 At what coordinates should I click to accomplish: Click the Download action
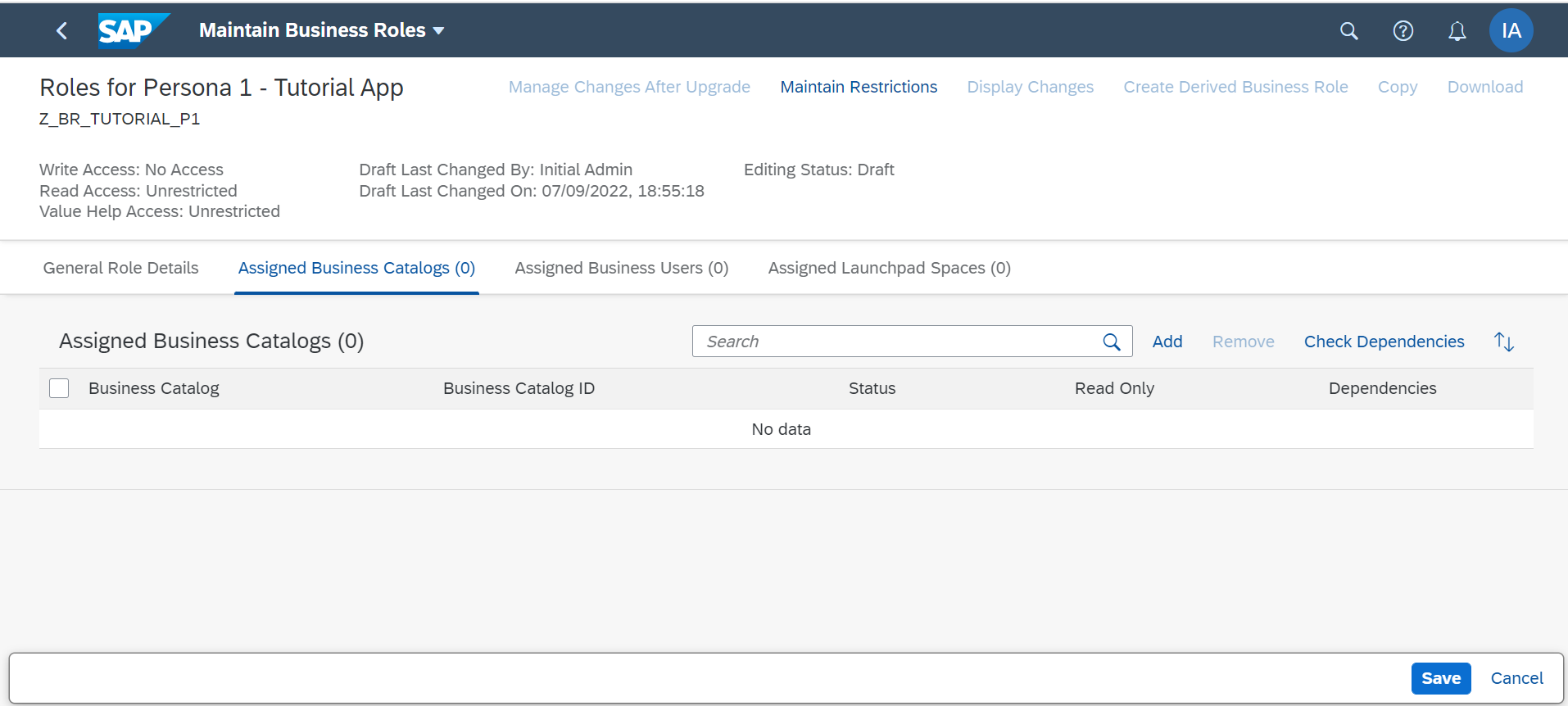coord(1484,87)
